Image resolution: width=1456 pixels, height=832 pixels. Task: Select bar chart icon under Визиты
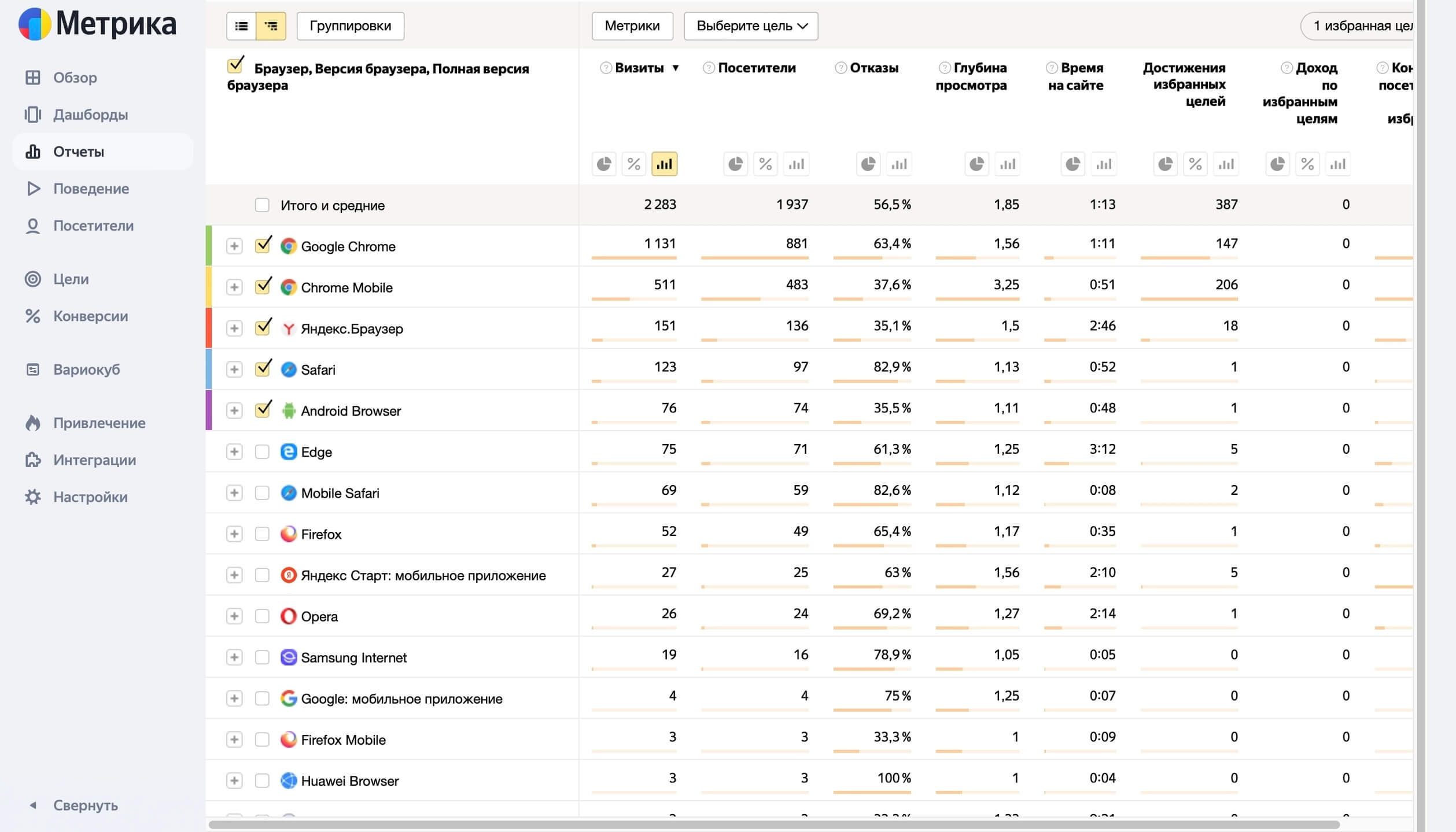tap(664, 164)
